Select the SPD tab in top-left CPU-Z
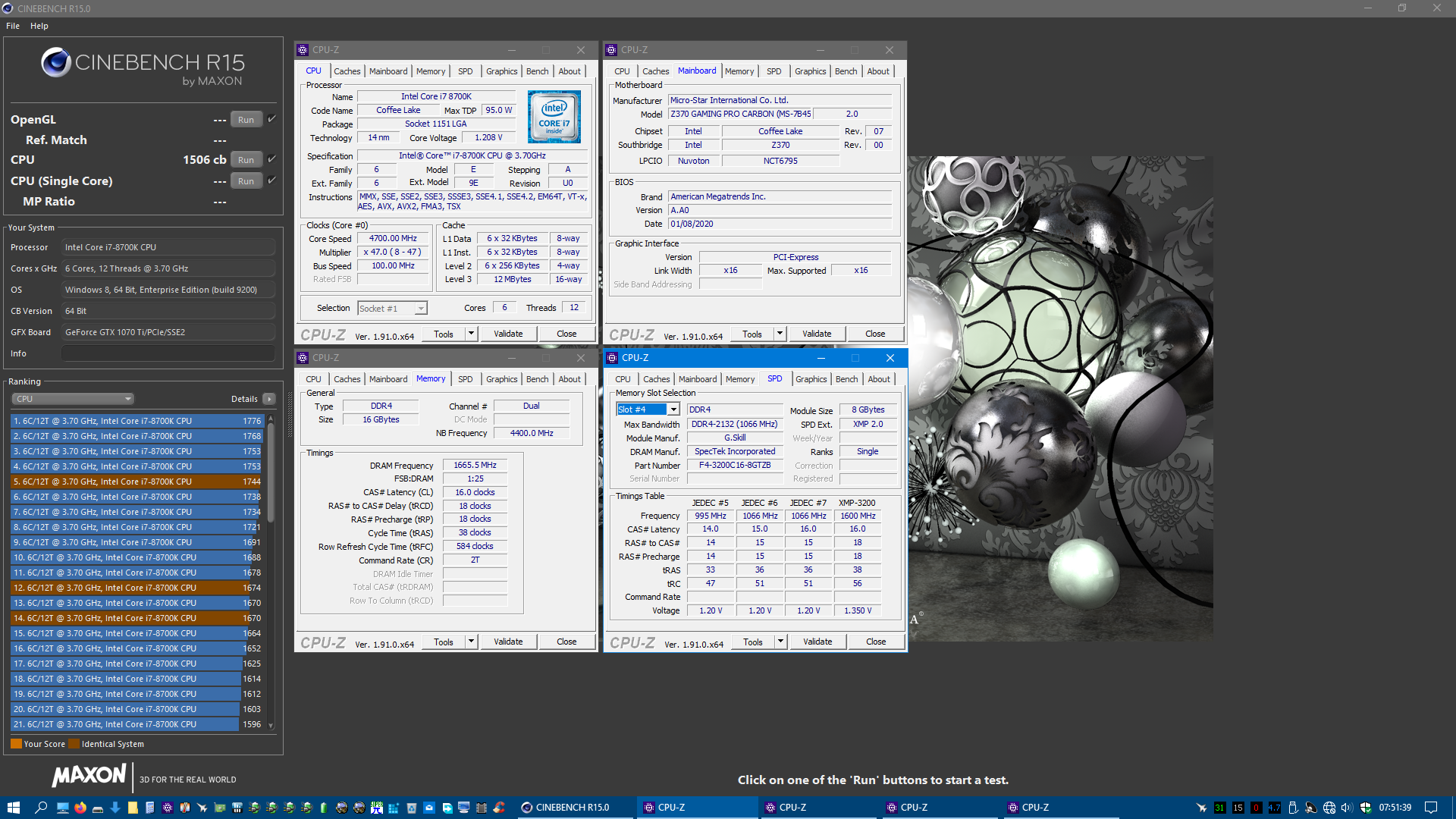 tap(466, 71)
